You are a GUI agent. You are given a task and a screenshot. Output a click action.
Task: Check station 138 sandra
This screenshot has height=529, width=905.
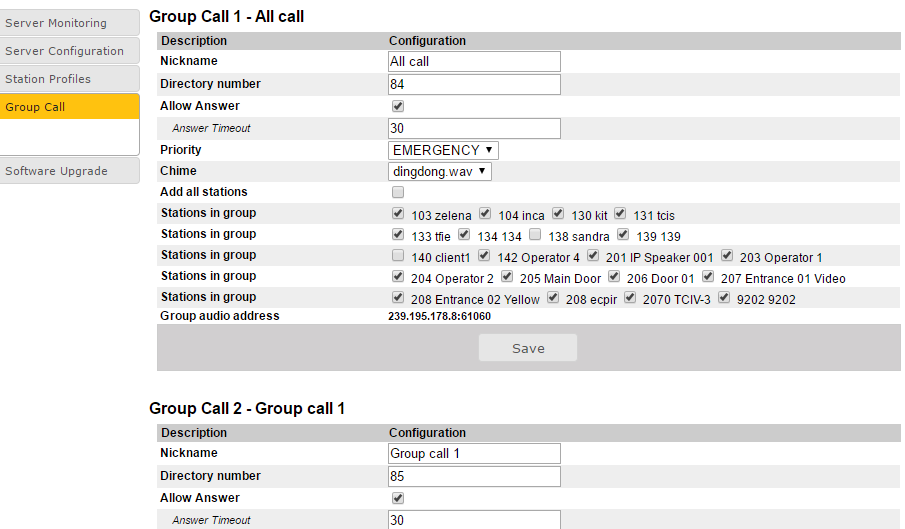536,235
